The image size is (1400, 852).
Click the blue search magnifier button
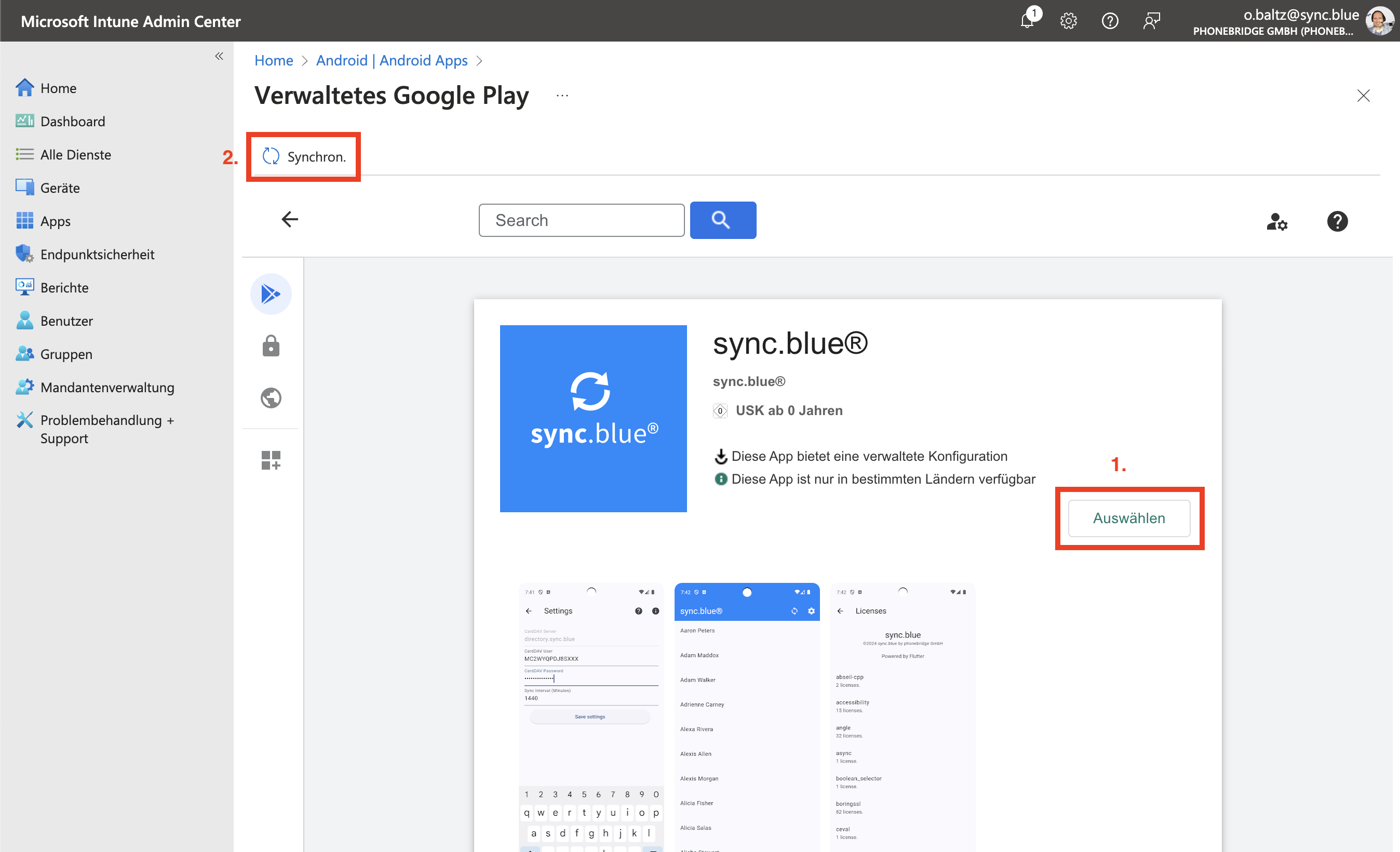[x=723, y=220]
